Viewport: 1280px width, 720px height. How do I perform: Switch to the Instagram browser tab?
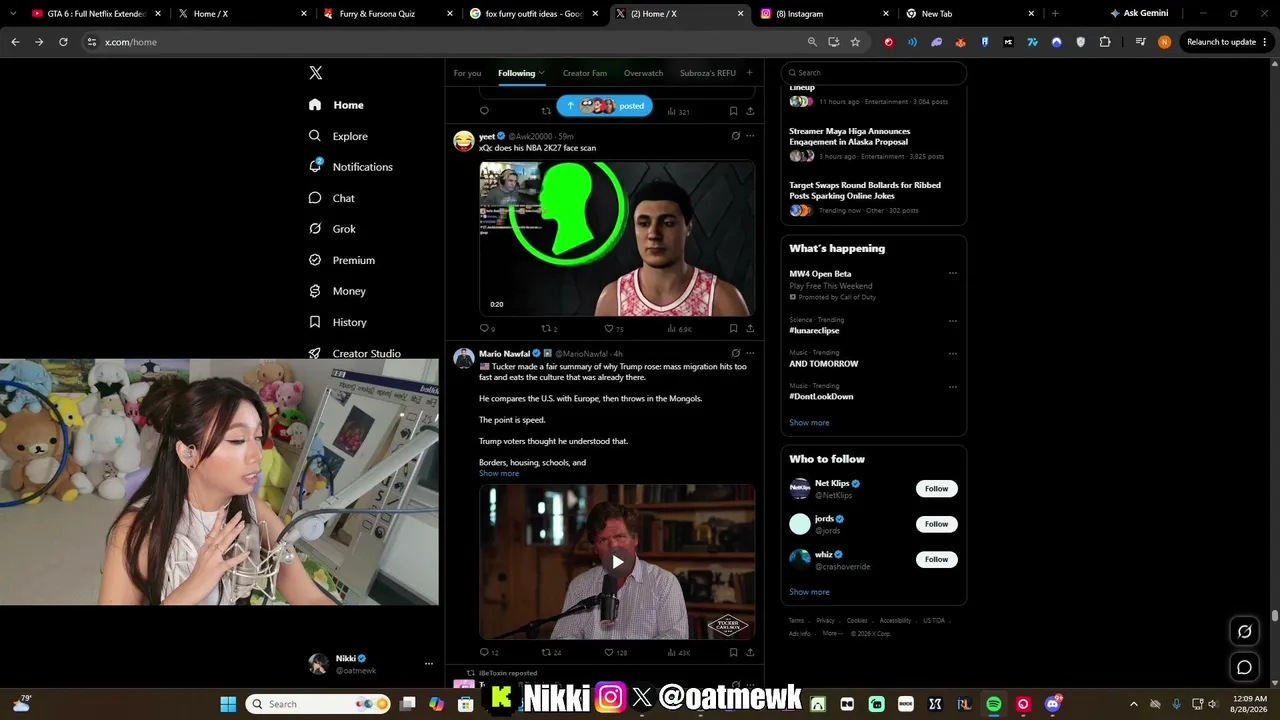point(825,14)
